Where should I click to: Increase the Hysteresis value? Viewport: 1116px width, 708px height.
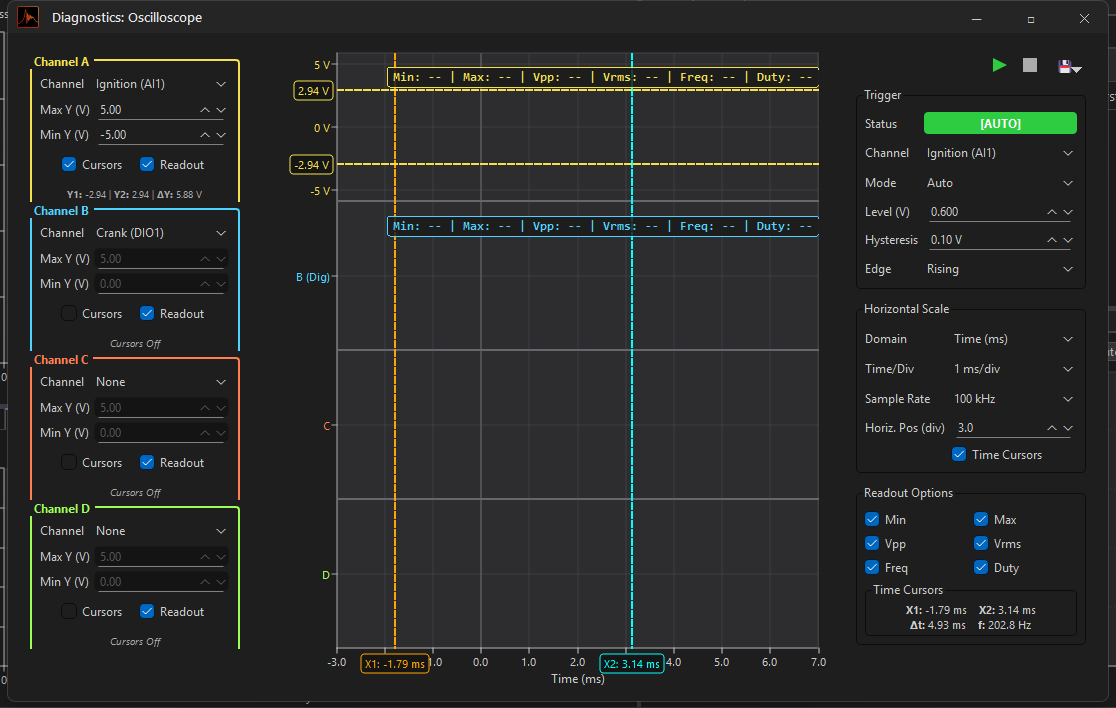(x=1052, y=241)
